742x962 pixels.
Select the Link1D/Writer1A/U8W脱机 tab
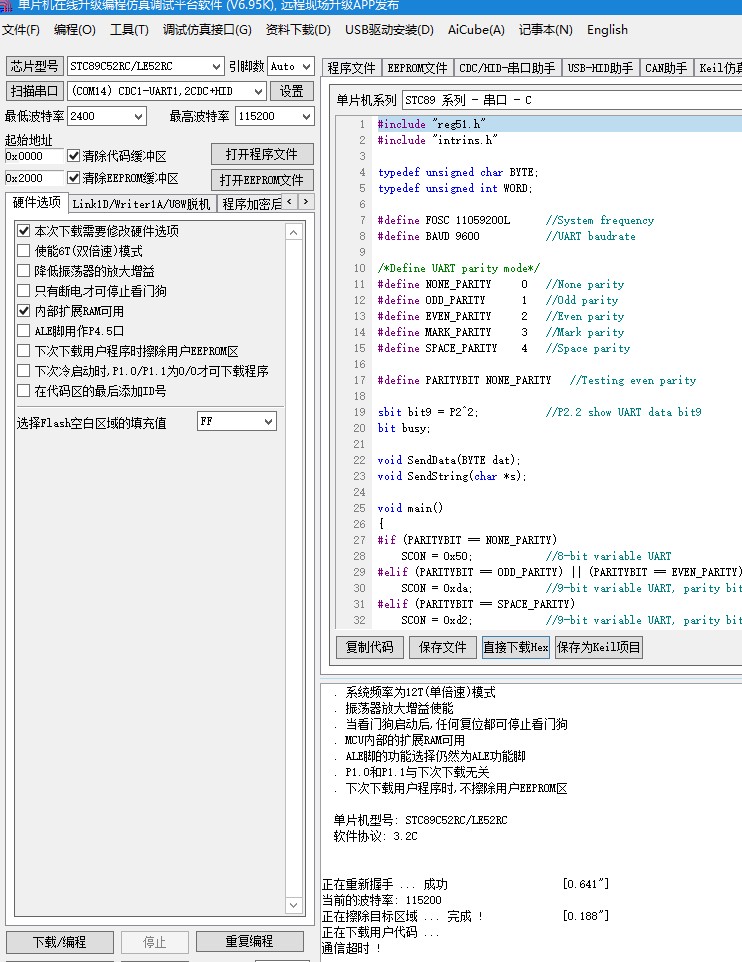[141, 204]
